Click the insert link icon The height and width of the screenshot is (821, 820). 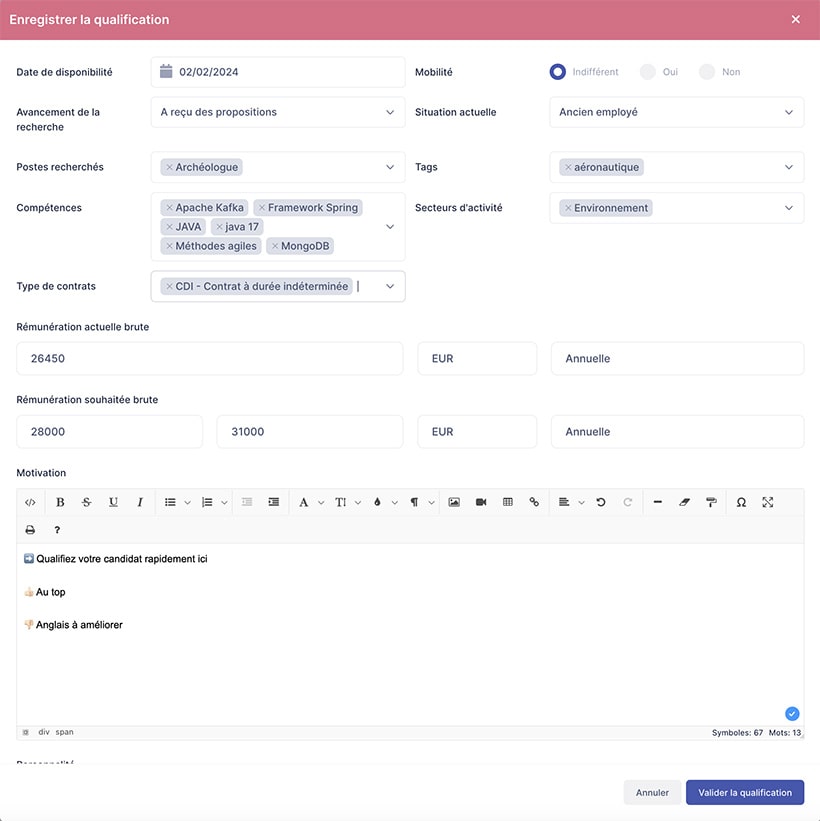pyautogui.click(x=534, y=502)
